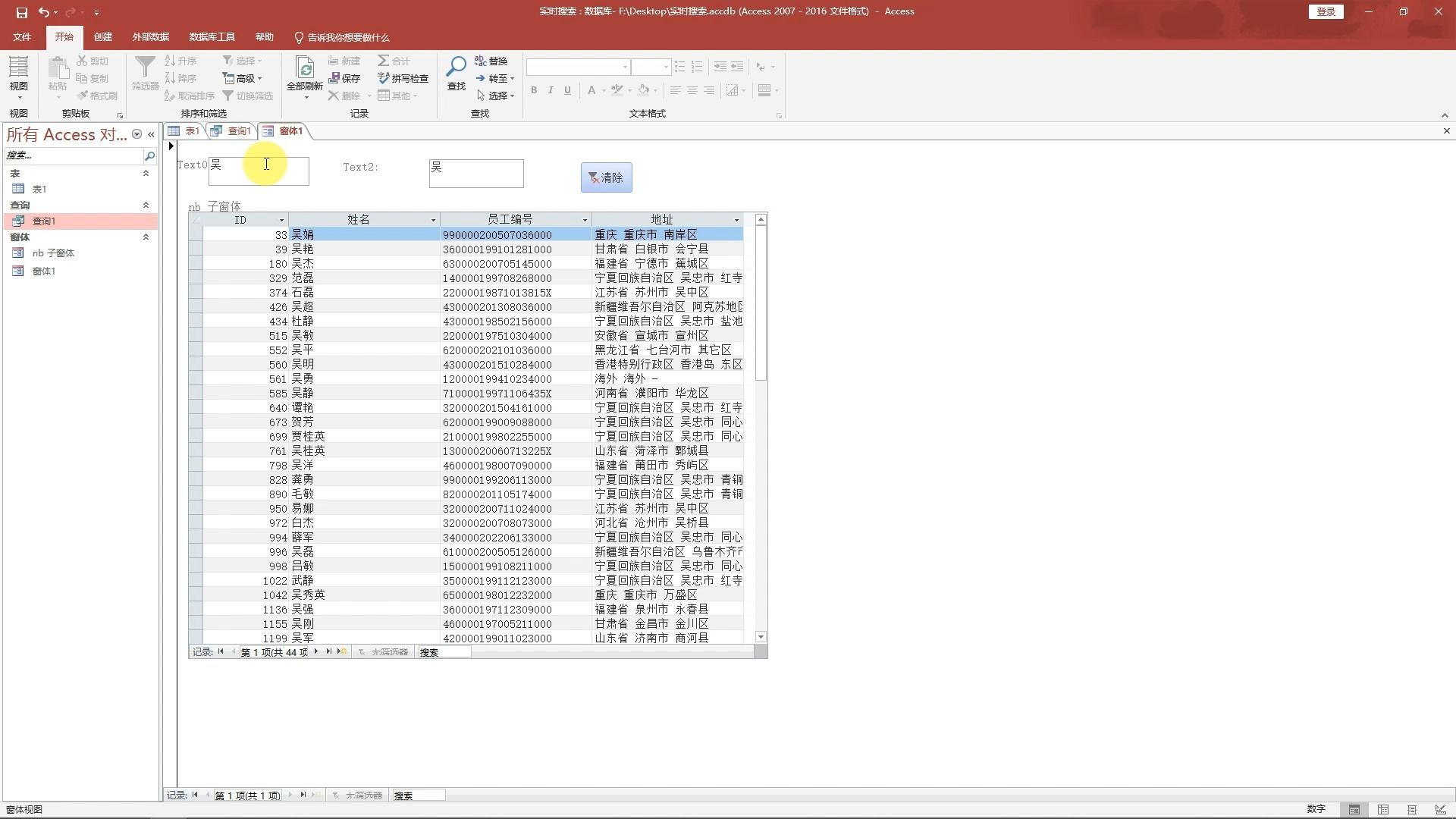The image size is (1456, 819).
Task: Click down arrow on subform vertical scrollbar
Action: [x=761, y=637]
